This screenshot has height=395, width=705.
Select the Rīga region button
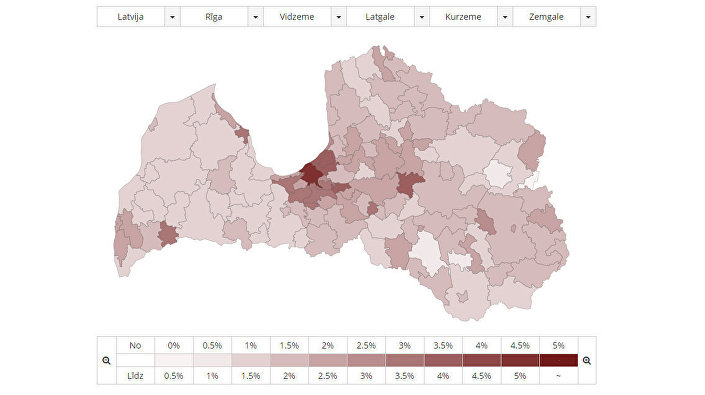coord(214,17)
